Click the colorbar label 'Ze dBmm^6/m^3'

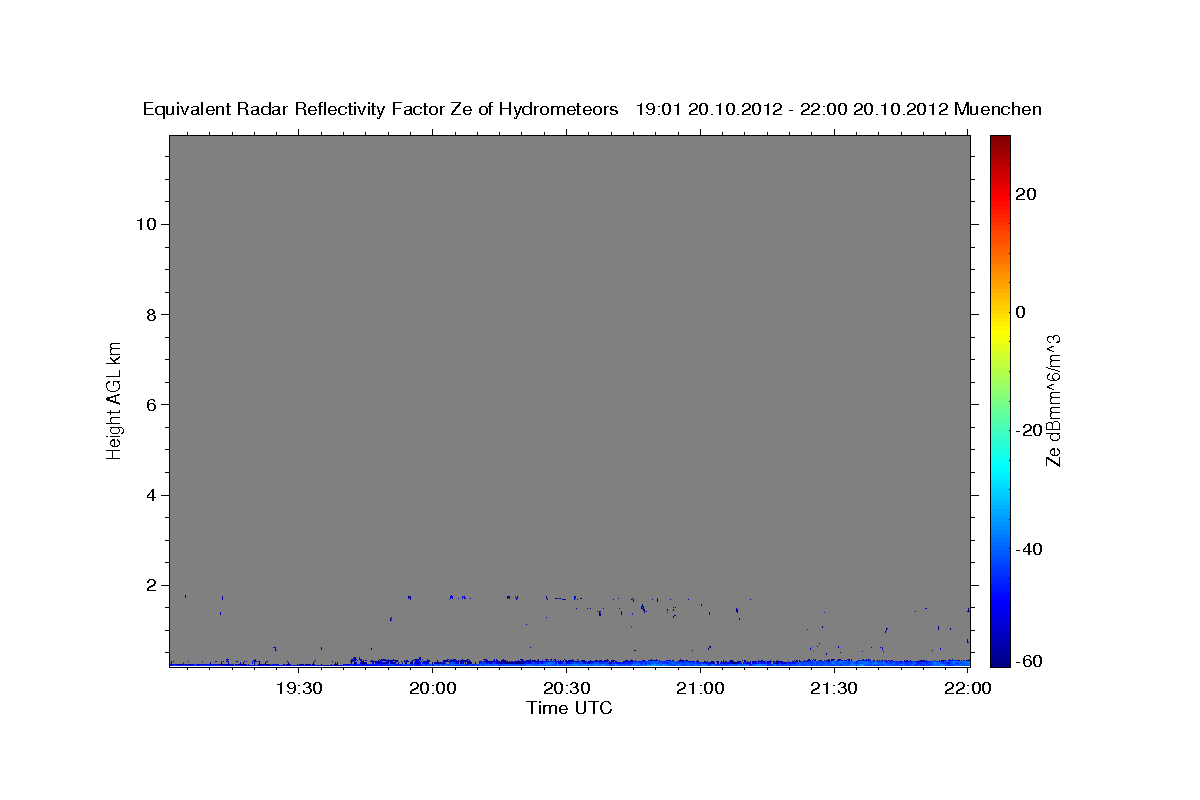pos(1053,399)
